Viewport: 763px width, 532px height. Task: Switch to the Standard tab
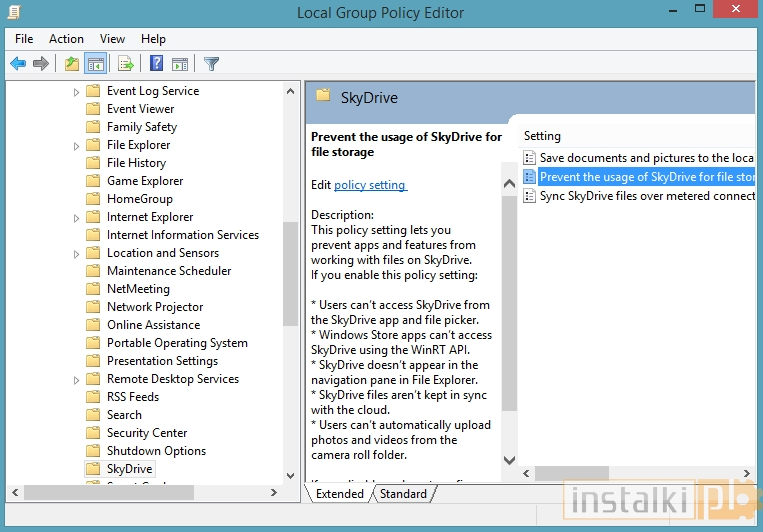[x=403, y=494]
